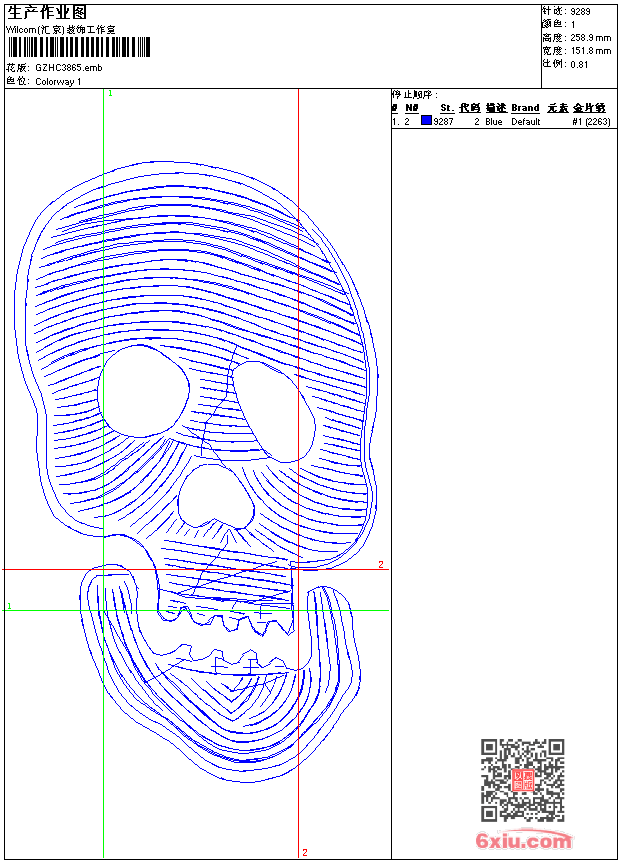Click the '停止顺序' stop sequence heading
This screenshot has width=620, height=860.
point(413,94)
